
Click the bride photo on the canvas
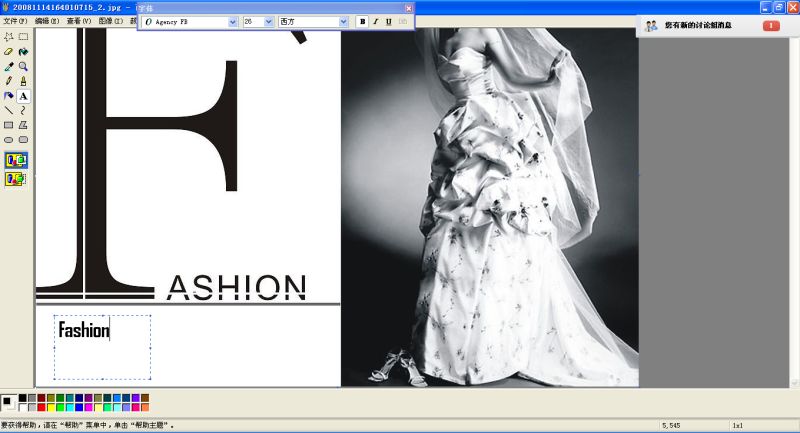(x=490, y=207)
